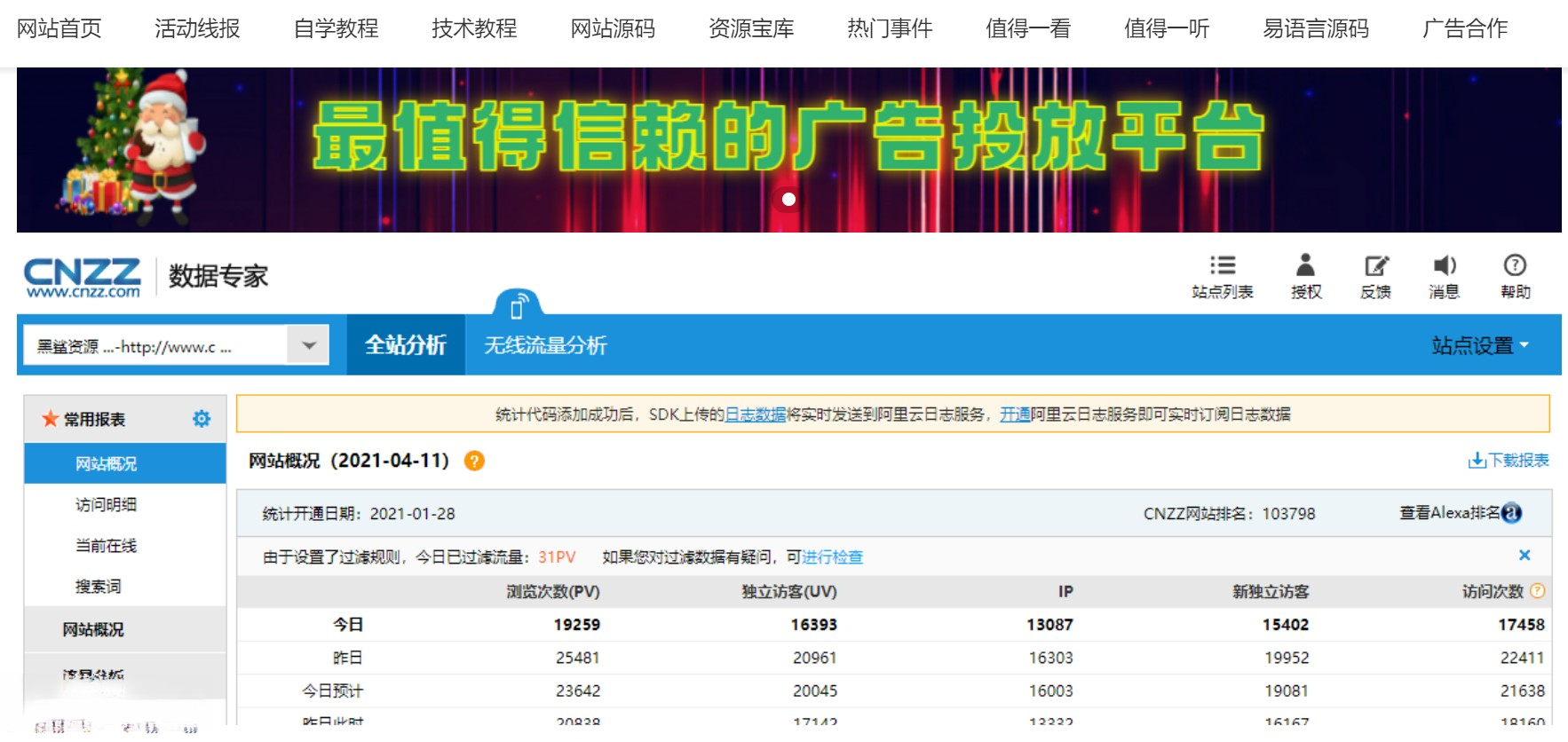Select 访问明细 in the sidebar
The width and height of the screenshot is (1568, 742).
point(106,505)
